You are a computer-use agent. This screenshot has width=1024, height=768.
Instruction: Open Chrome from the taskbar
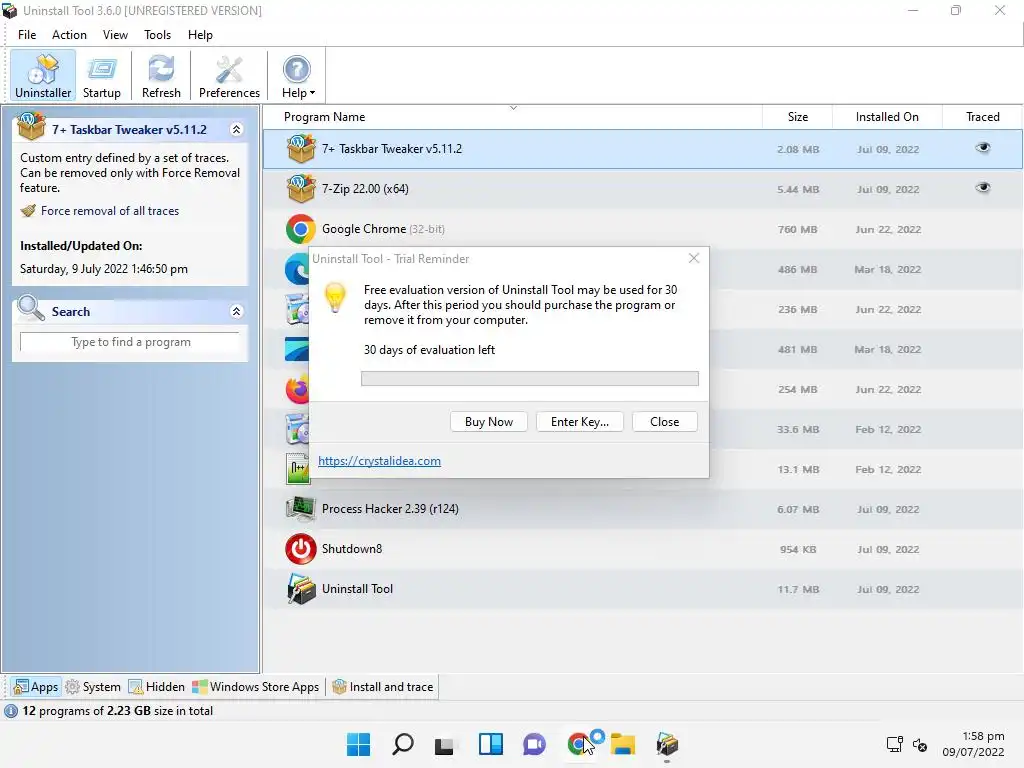tap(579, 744)
